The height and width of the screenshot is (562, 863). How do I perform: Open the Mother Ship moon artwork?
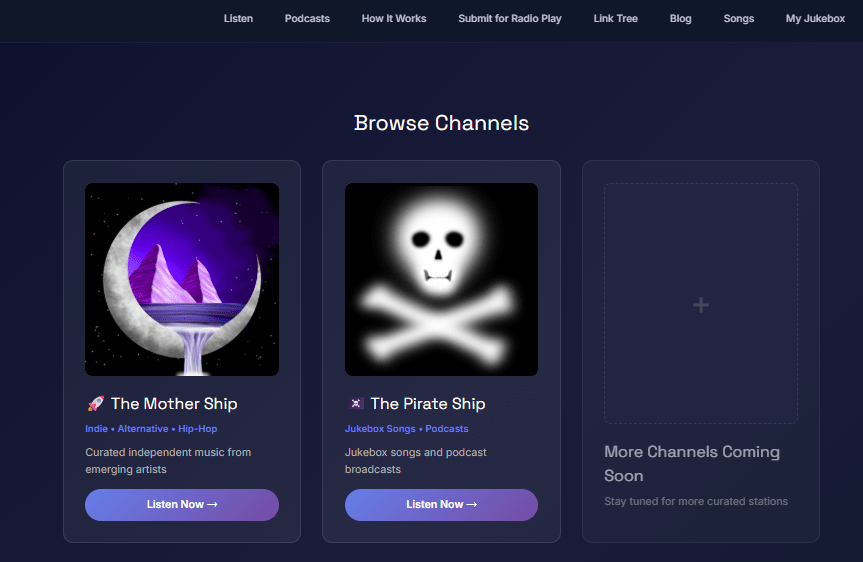coord(182,279)
